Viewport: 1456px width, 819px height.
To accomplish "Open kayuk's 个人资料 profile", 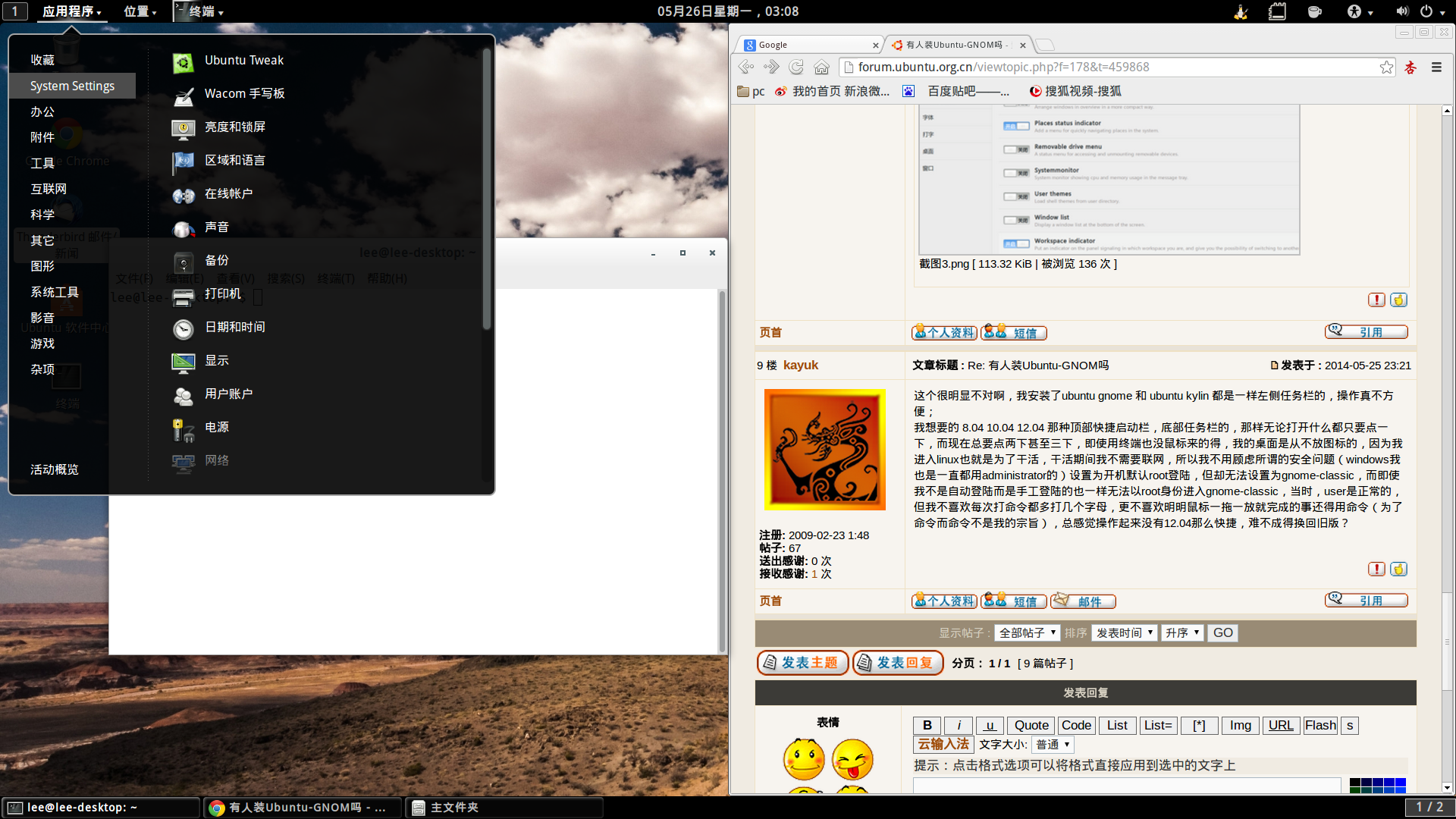I will [944, 601].
